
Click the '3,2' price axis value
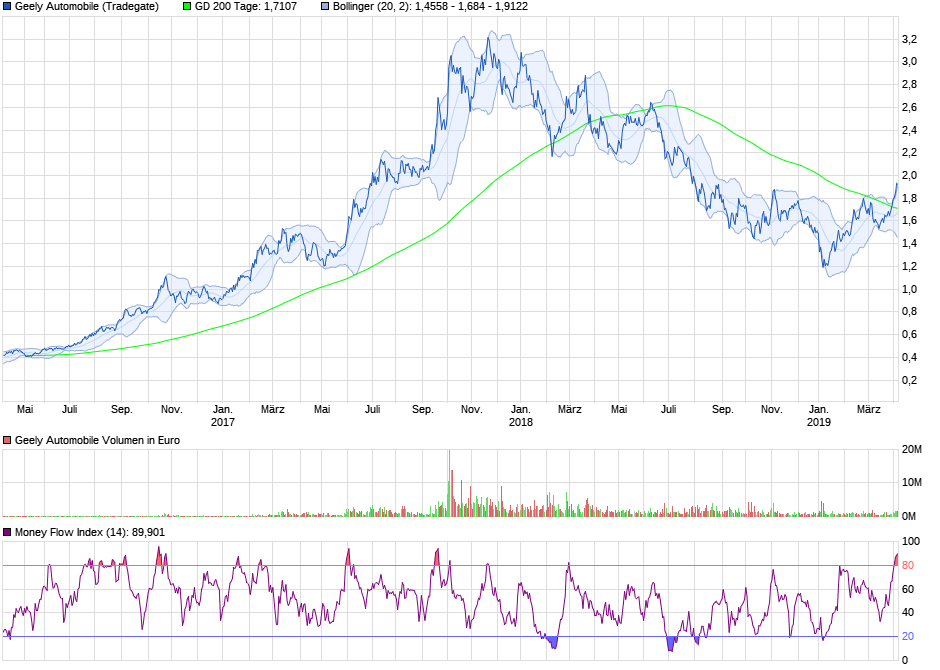(x=909, y=40)
